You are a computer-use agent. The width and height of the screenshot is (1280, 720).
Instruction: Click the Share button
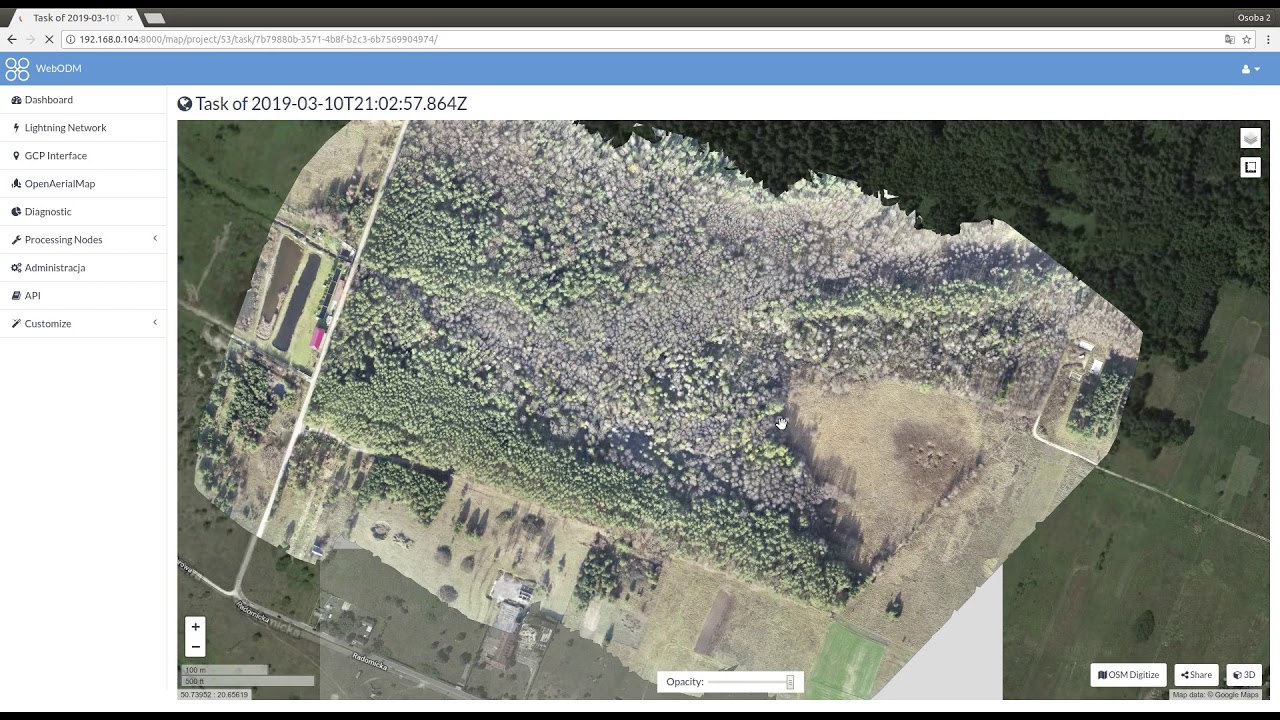click(1196, 675)
